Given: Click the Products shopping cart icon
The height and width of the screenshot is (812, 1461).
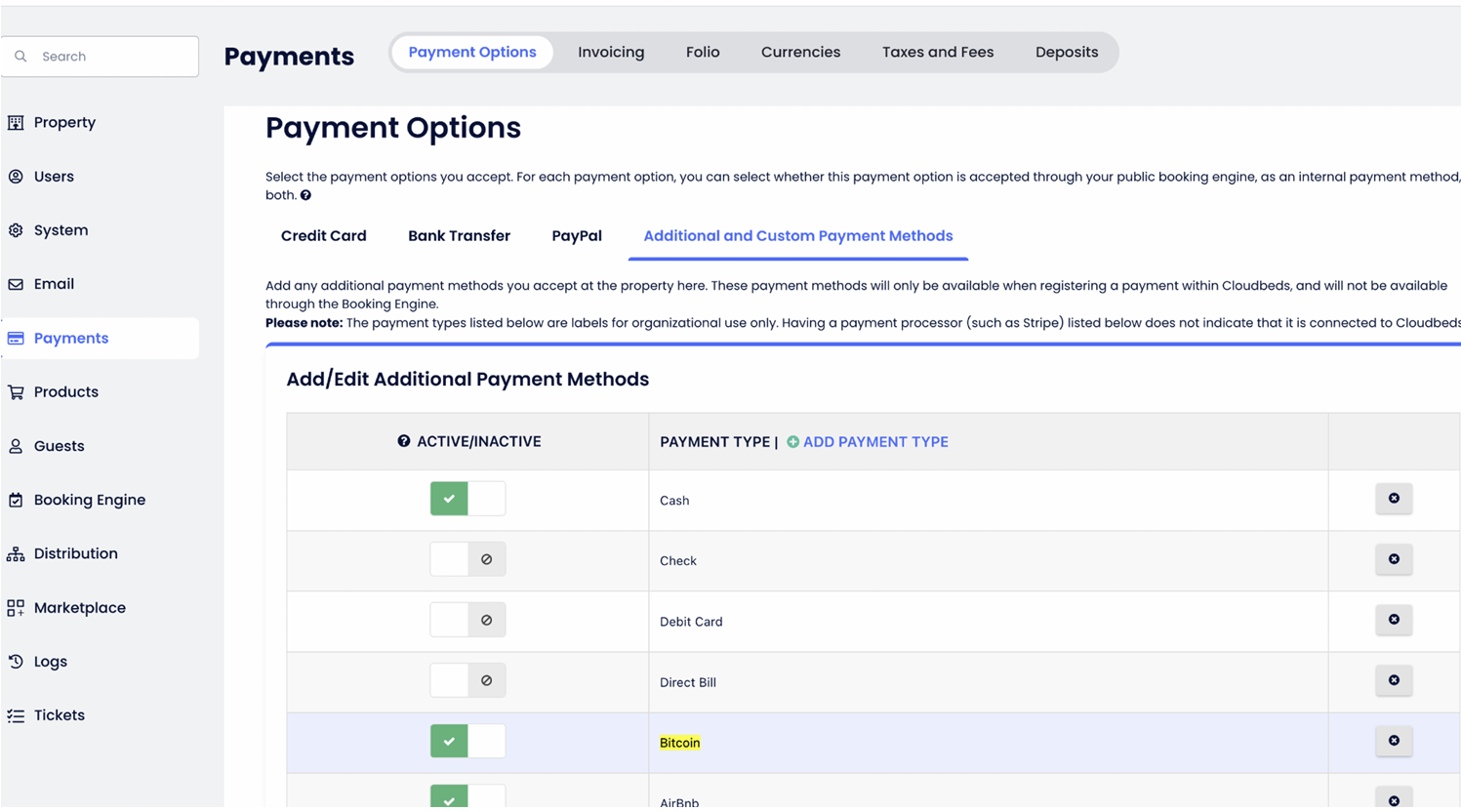Looking at the screenshot, I should pos(16,392).
